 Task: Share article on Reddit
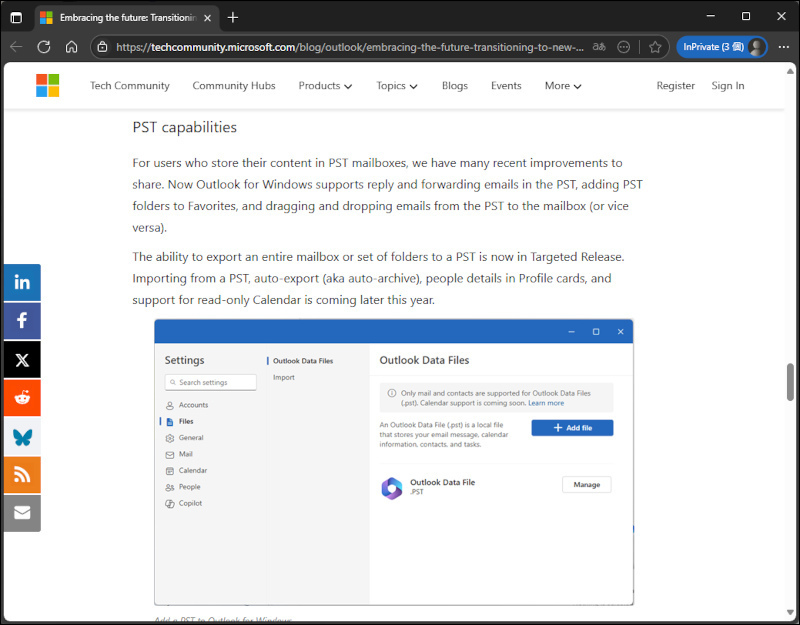[x=22, y=398]
